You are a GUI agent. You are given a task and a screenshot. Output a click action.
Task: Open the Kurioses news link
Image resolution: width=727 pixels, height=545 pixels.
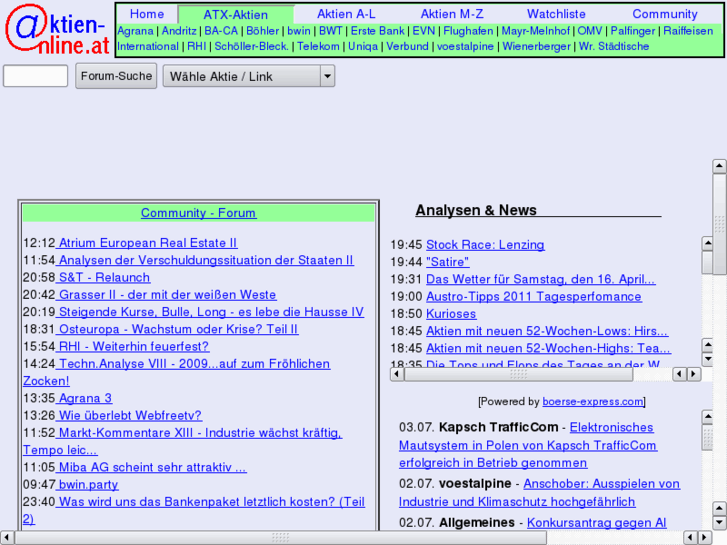pyautogui.click(x=451, y=314)
